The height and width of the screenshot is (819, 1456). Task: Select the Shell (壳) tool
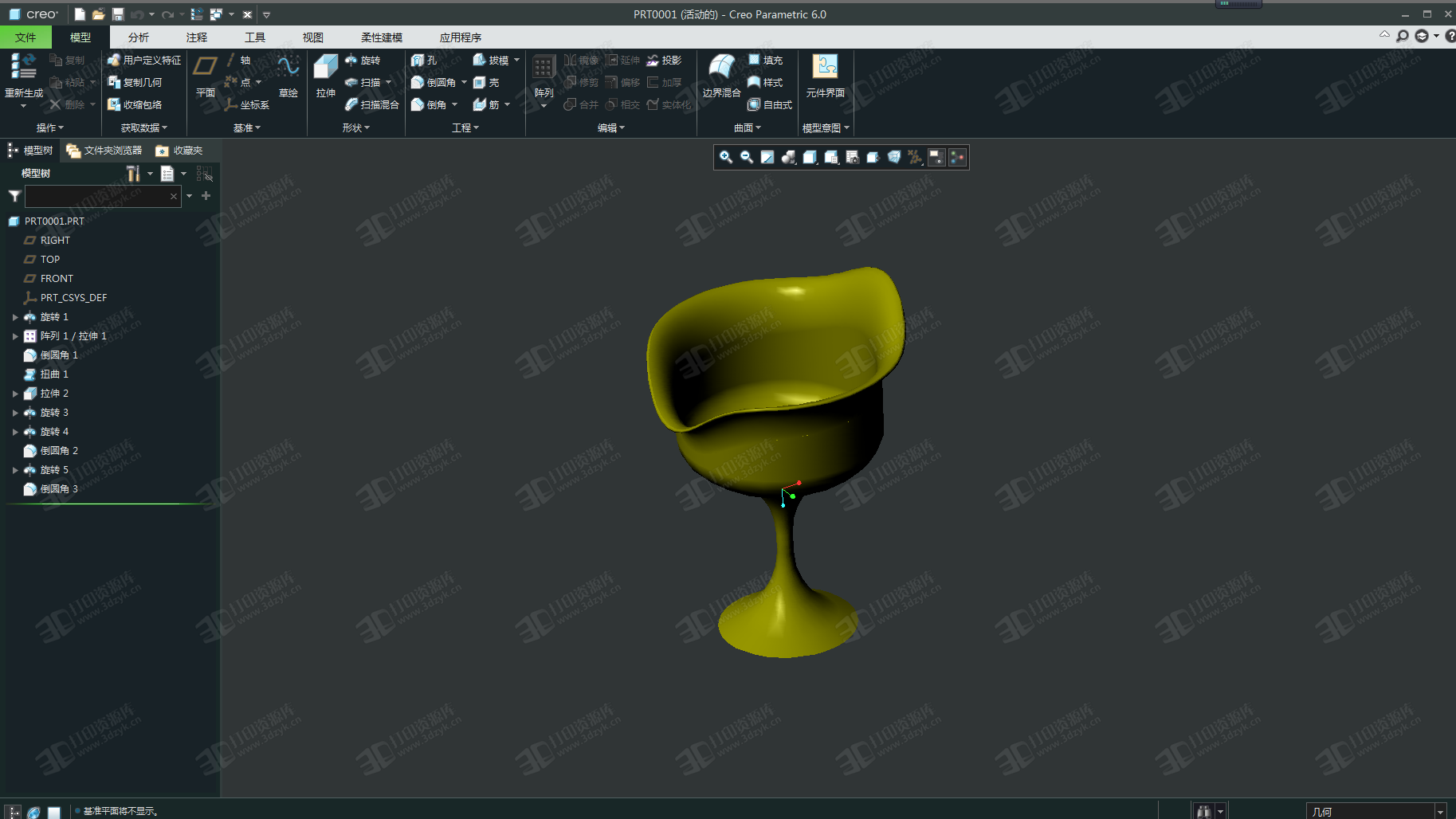click(x=486, y=83)
